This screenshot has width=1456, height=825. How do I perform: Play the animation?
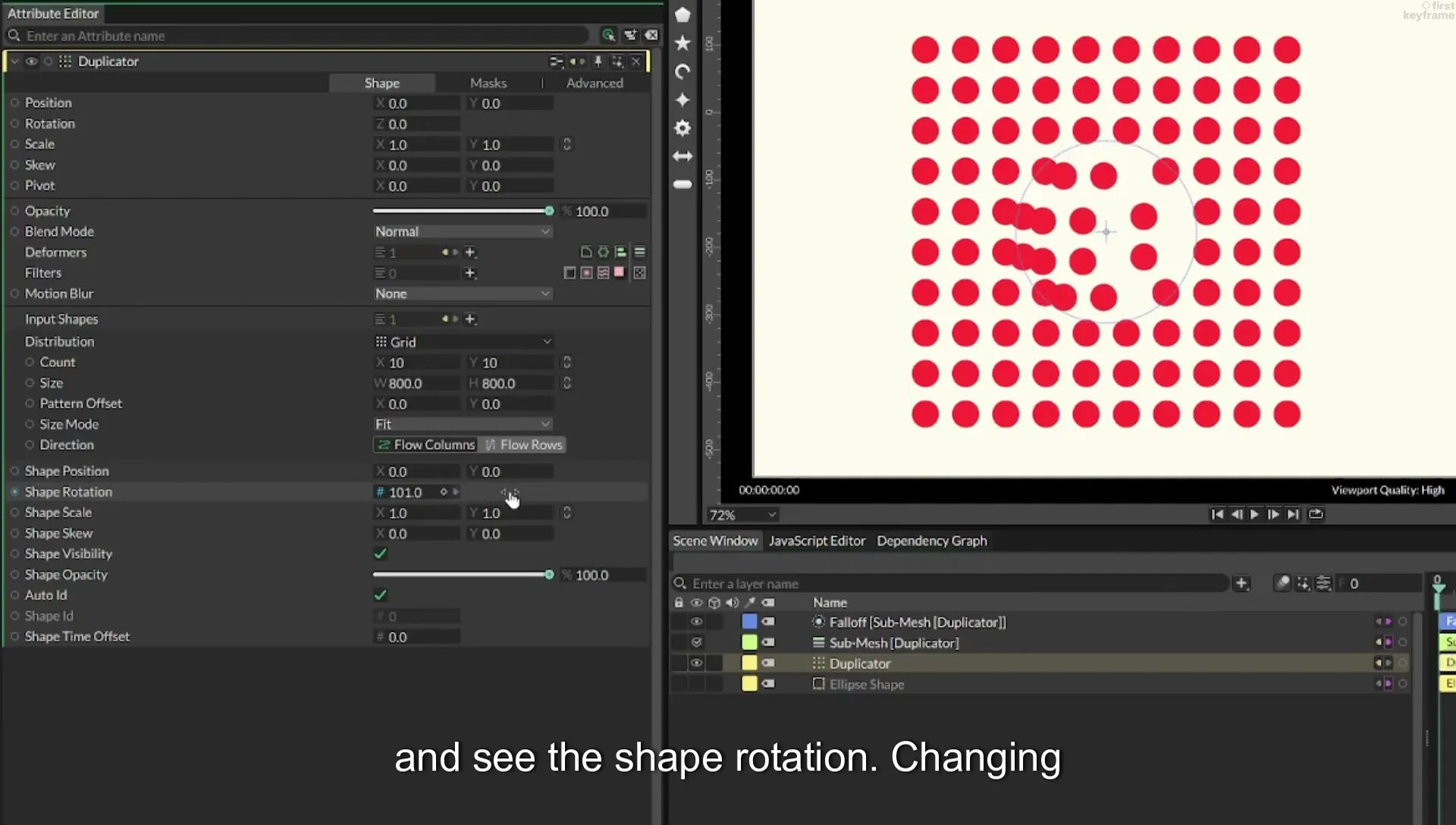1254,514
